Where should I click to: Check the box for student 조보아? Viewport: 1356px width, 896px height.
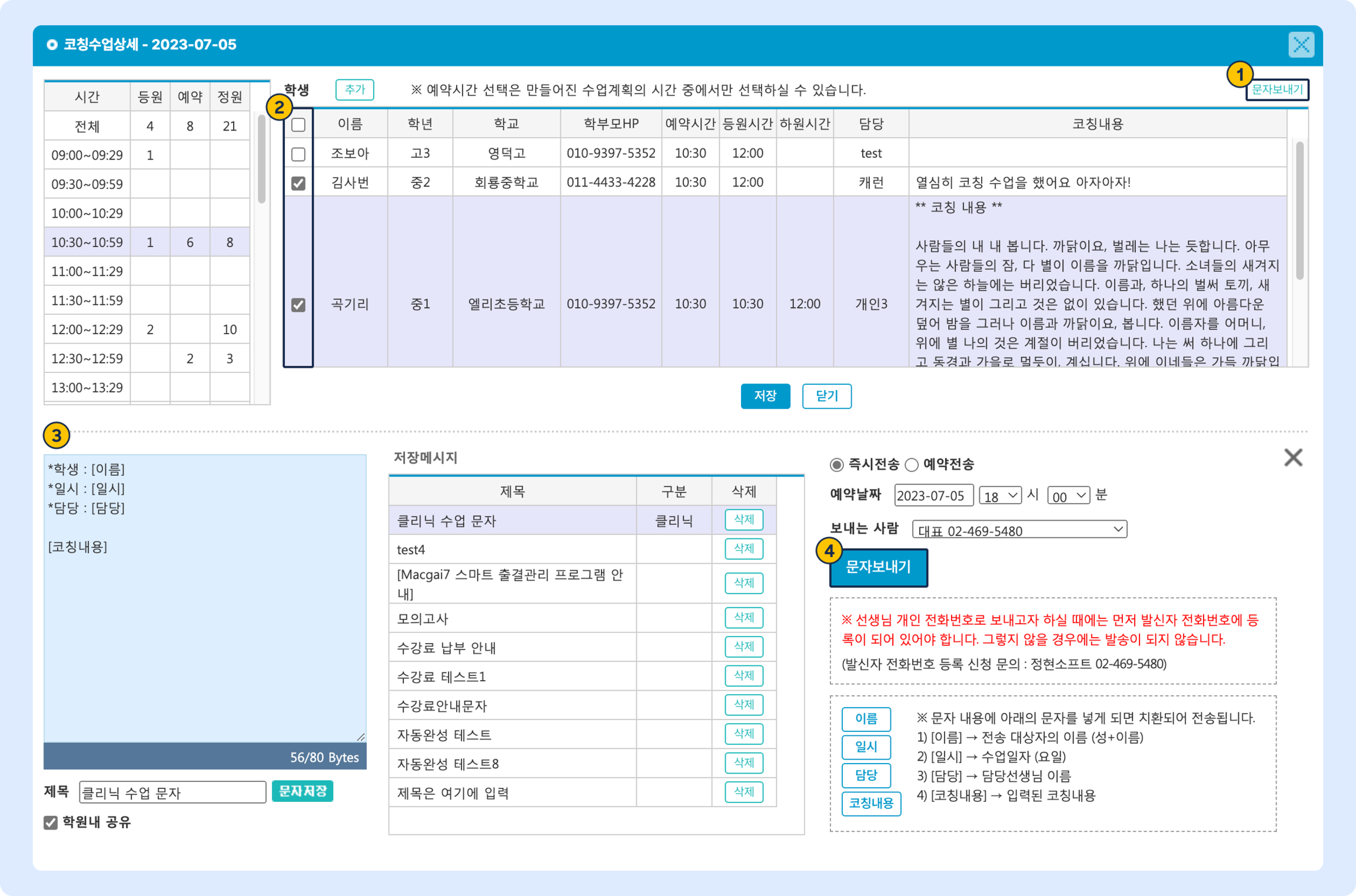298,154
